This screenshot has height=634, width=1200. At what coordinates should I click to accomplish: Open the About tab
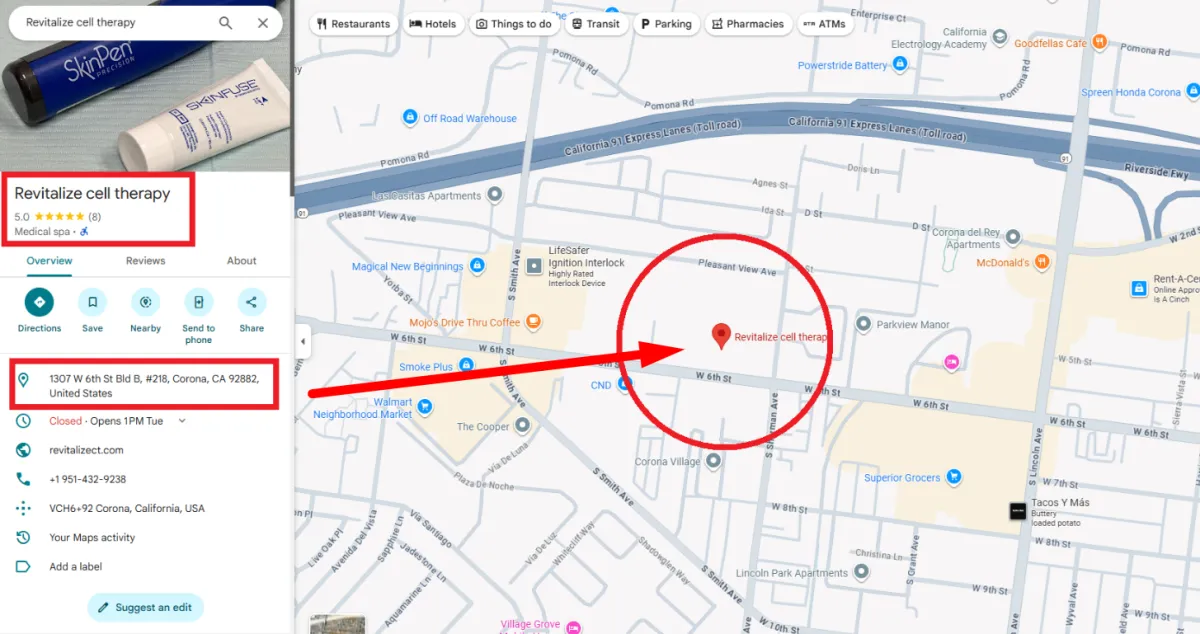coord(242,261)
